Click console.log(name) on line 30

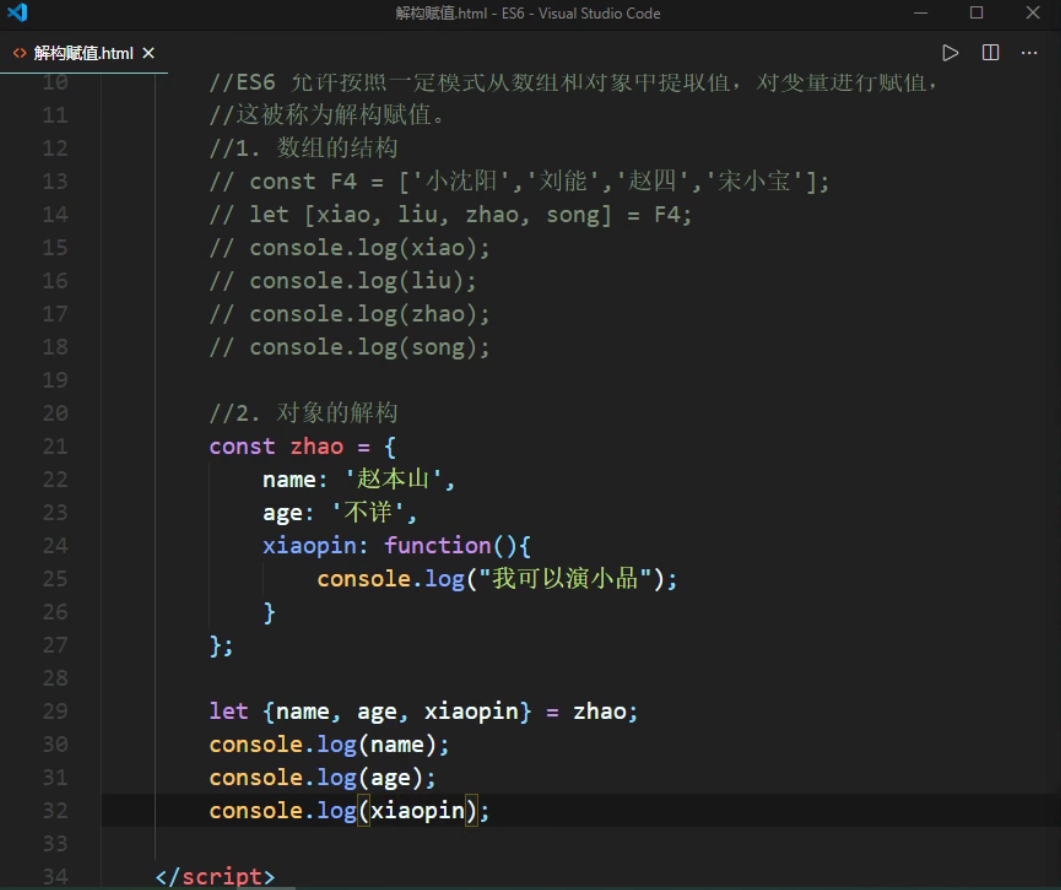[329, 744]
